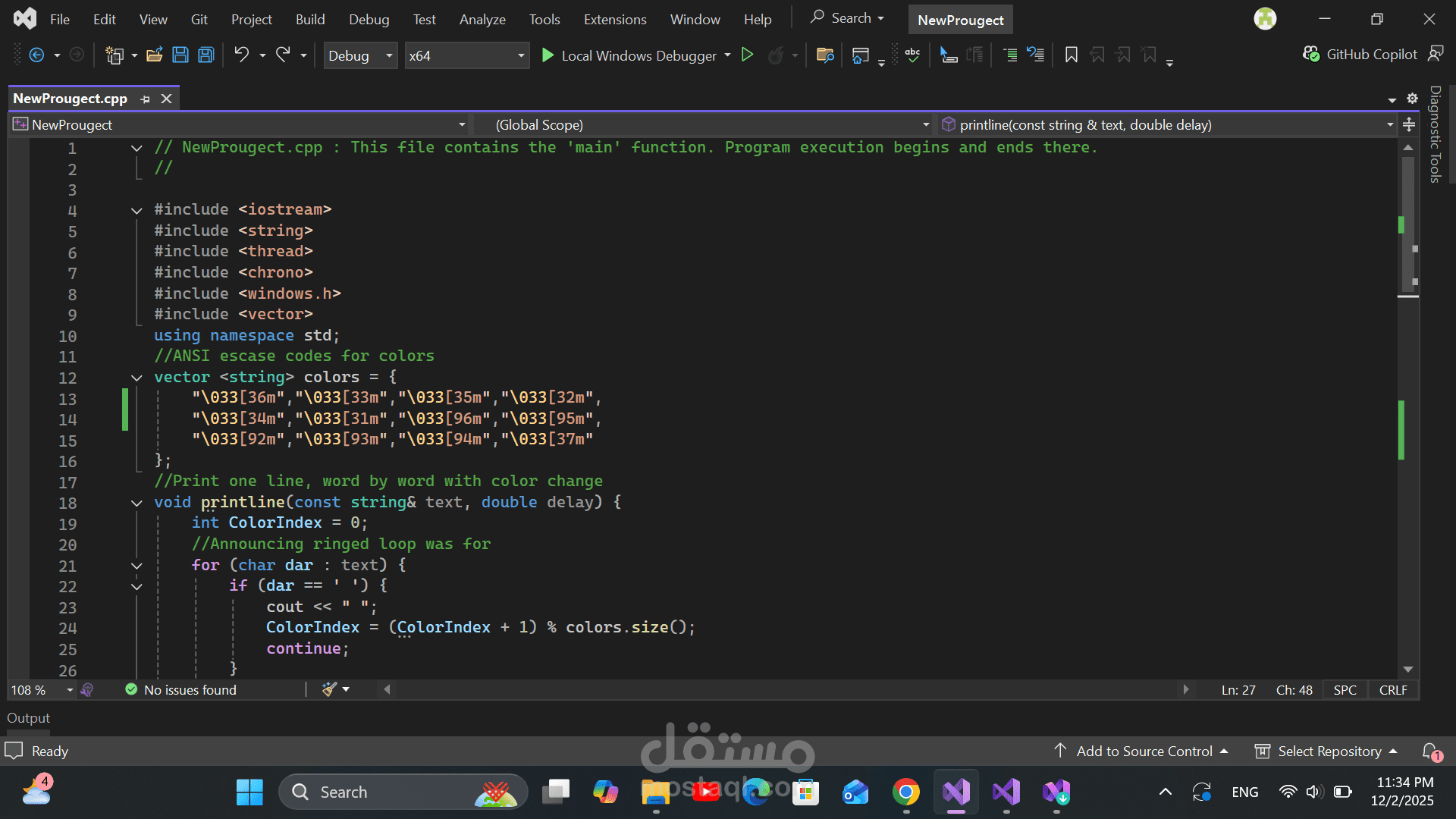Start Without Debugging green outline arrow
Viewport: 1456px width, 819px height.
coord(747,55)
